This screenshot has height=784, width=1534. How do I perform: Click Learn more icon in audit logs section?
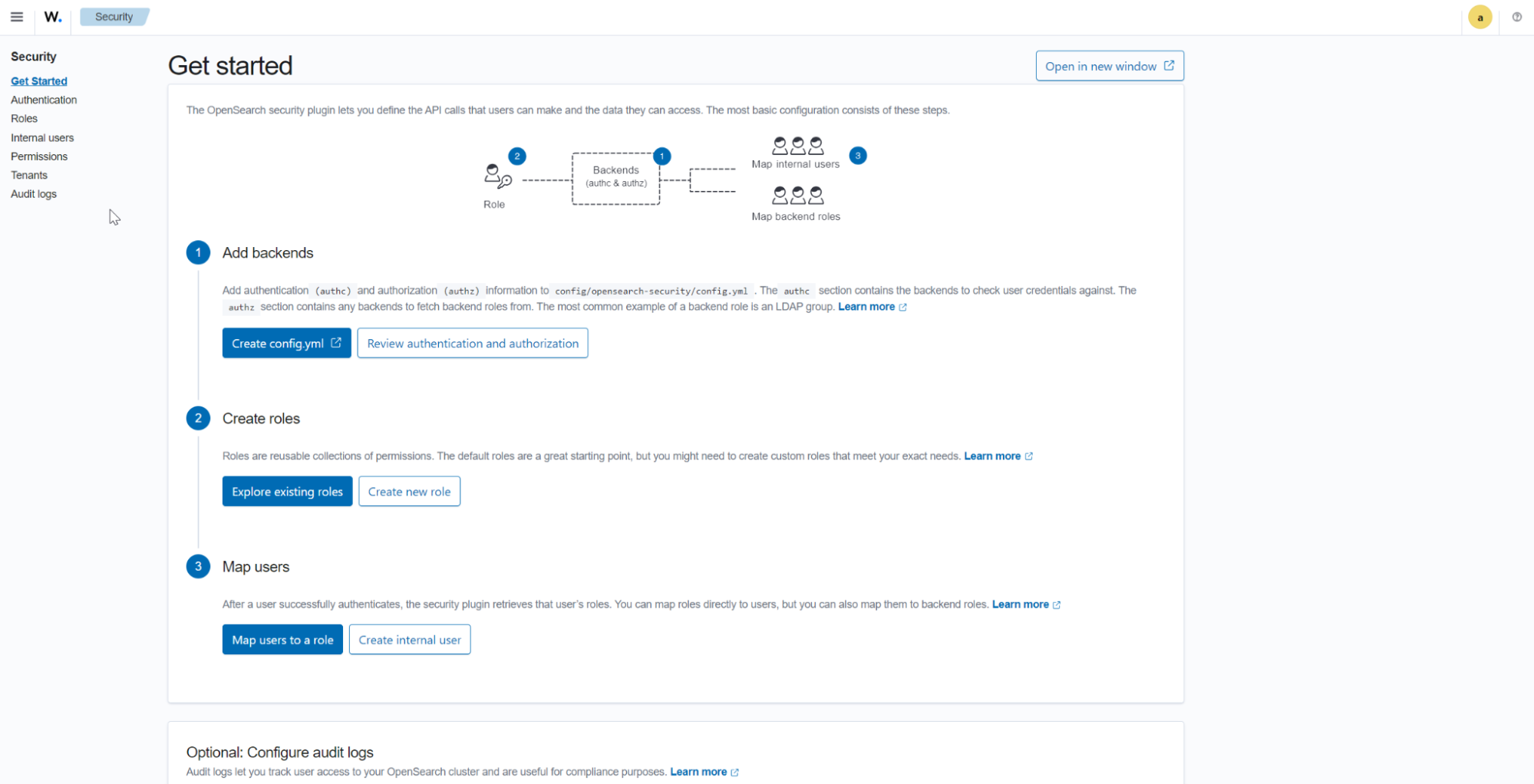(x=734, y=772)
